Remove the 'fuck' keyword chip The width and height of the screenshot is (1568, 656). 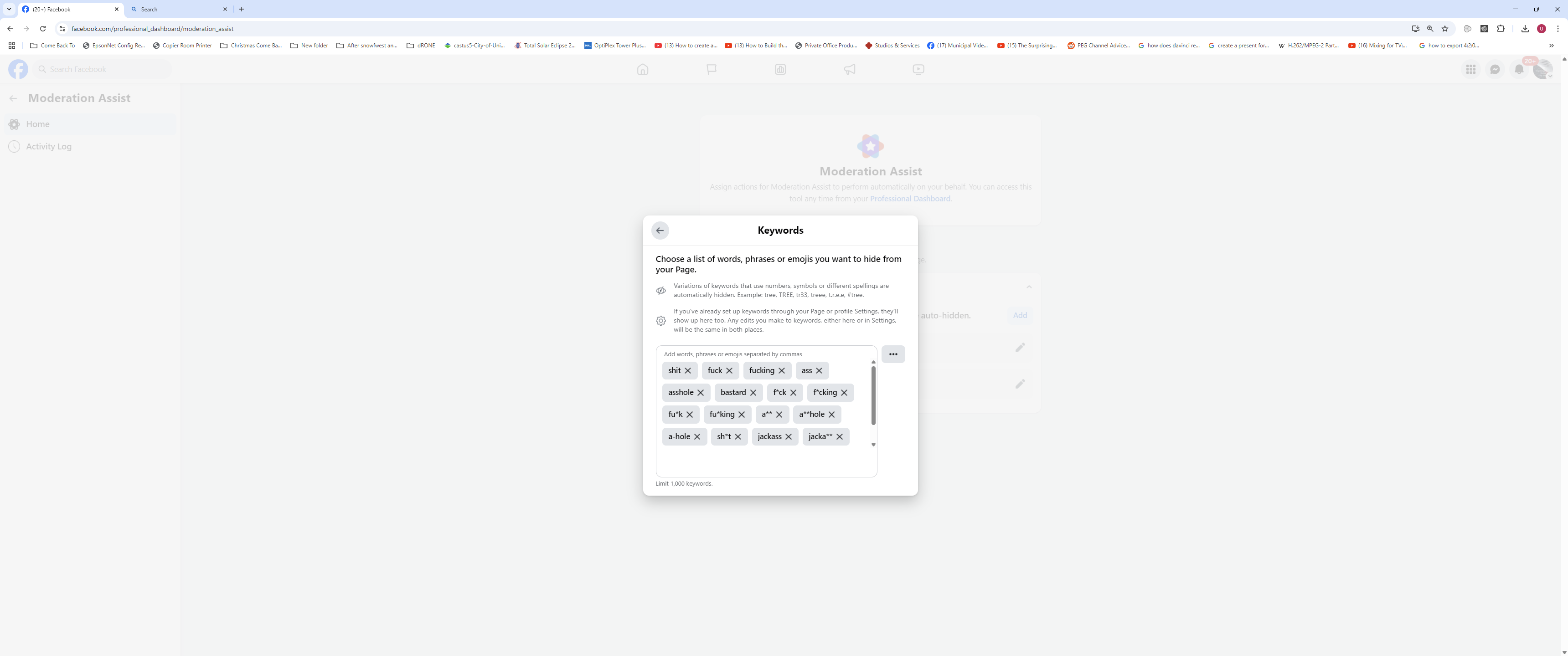click(729, 371)
